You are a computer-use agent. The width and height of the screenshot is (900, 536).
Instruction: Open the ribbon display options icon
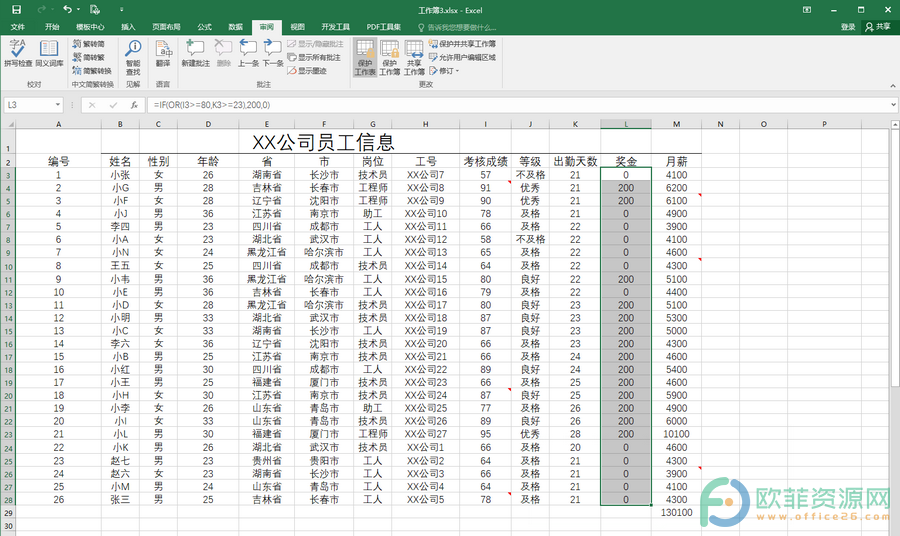tap(806, 10)
